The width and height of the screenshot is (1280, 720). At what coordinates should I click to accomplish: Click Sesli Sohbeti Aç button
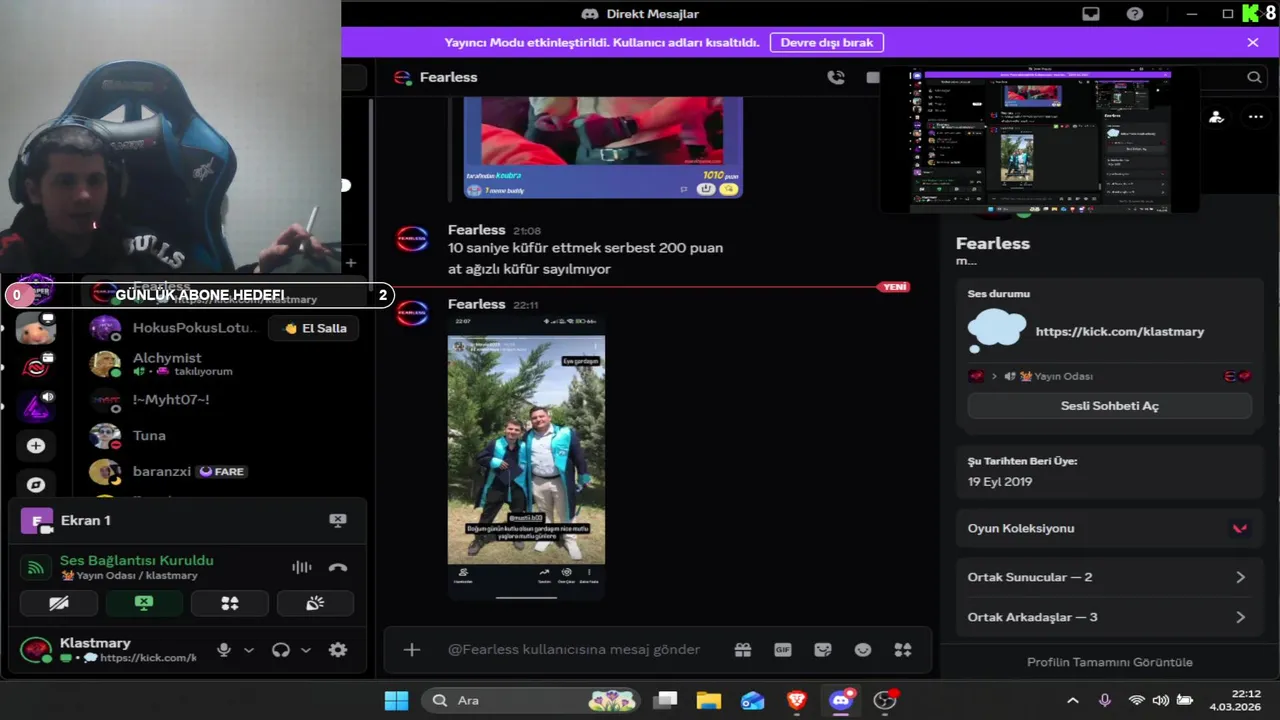click(x=1109, y=406)
